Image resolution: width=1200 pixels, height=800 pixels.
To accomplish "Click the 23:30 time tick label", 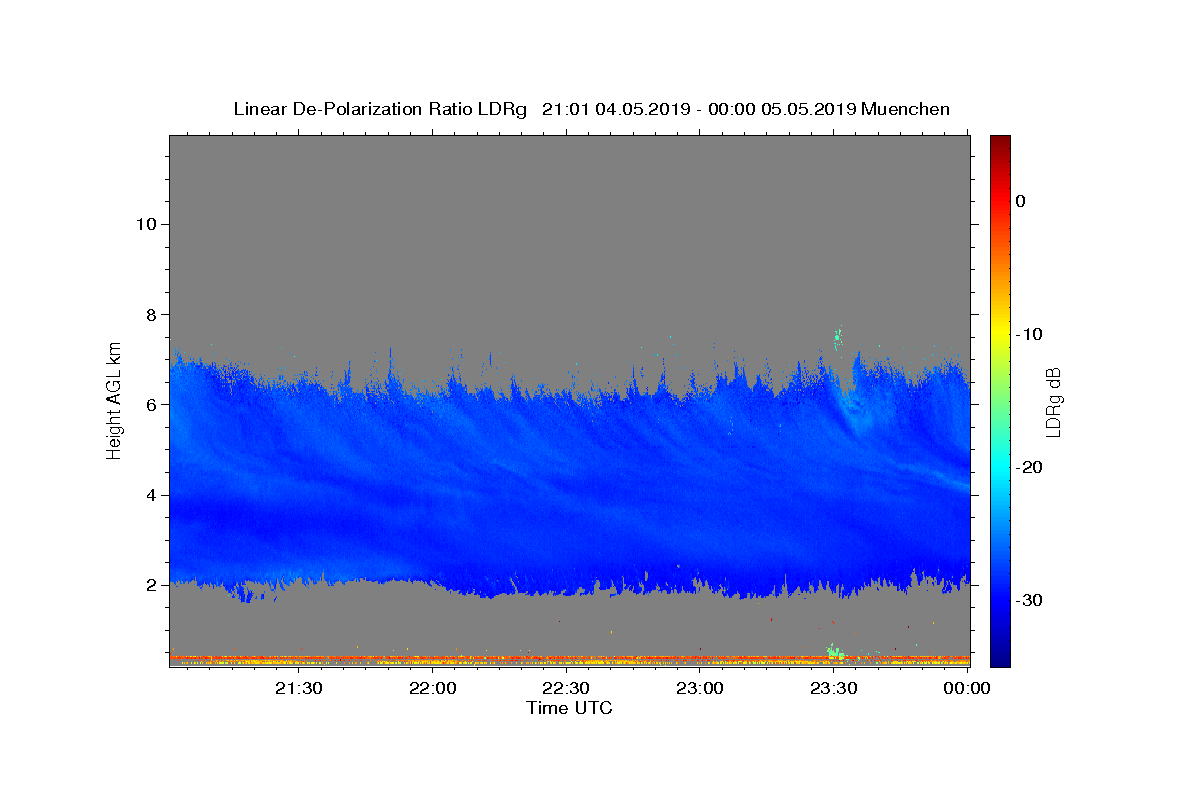I will (833, 688).
